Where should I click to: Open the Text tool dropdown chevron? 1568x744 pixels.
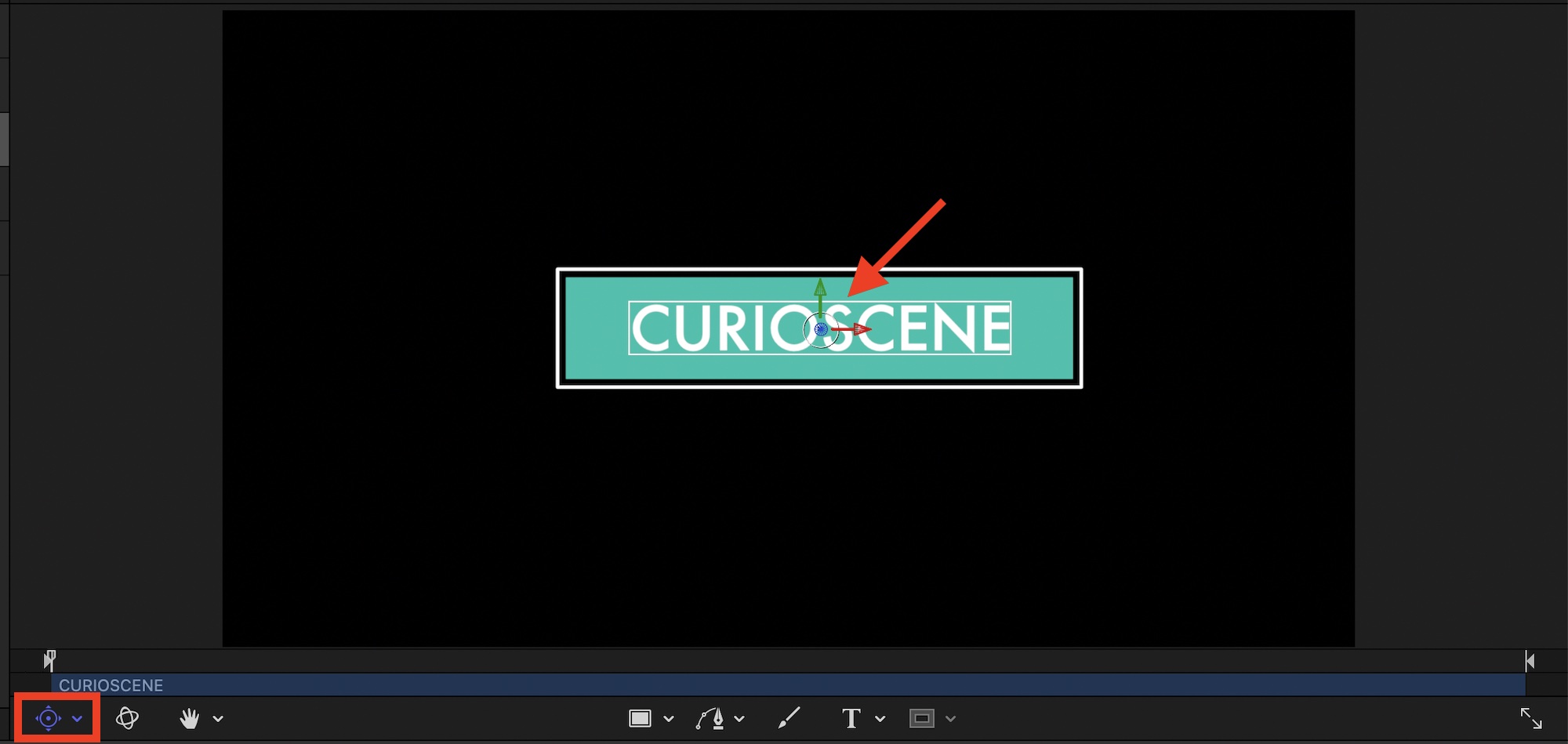pyautogui.click(x=880, y=718)
